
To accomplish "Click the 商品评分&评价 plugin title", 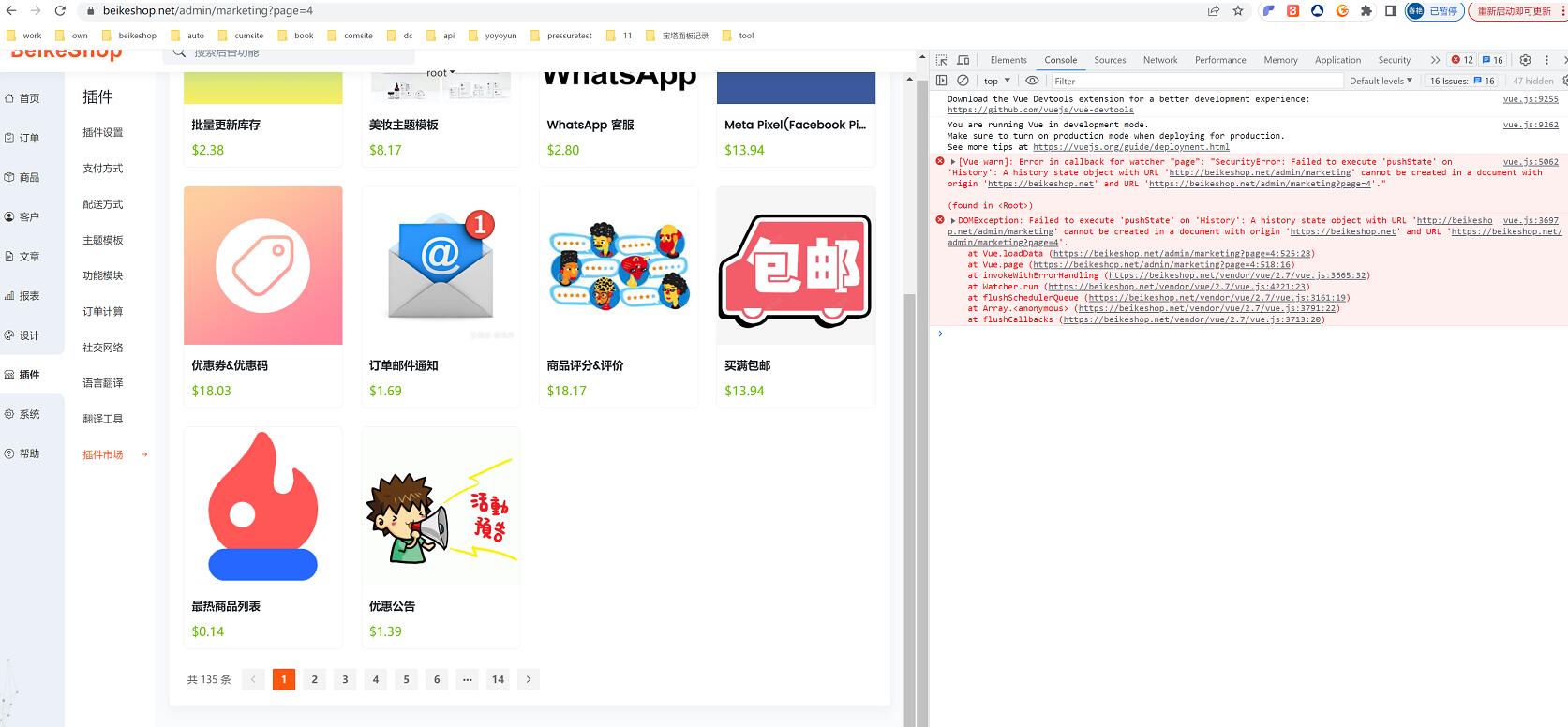I will tap(585, 365).
